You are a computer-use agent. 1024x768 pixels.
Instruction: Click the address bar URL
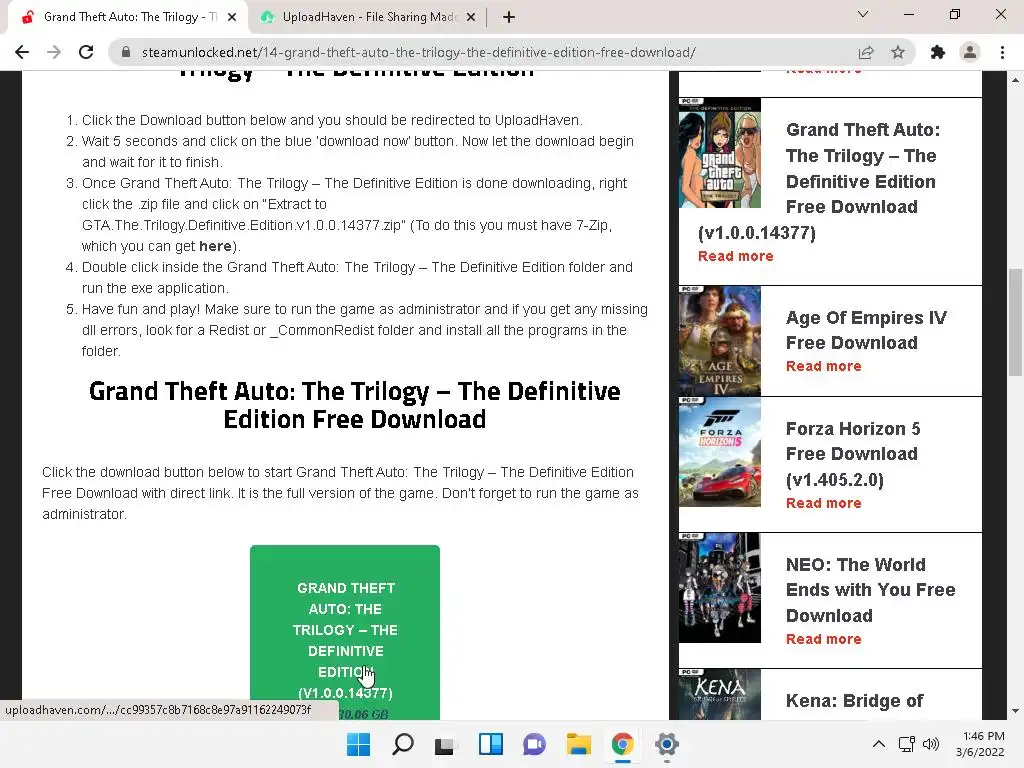click(x=419, y=52)
